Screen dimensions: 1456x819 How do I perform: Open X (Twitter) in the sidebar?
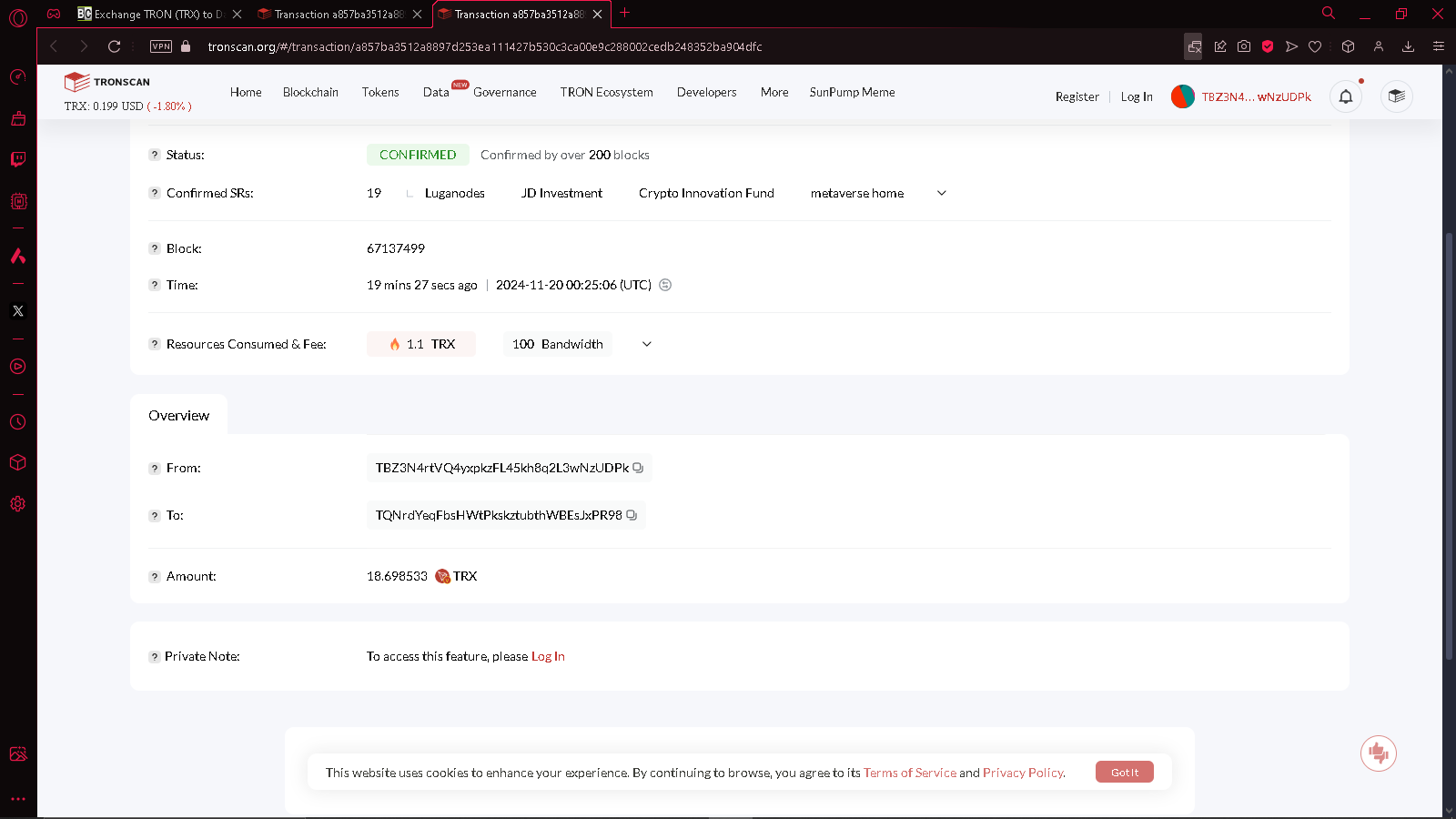click(x=17, y=311)
